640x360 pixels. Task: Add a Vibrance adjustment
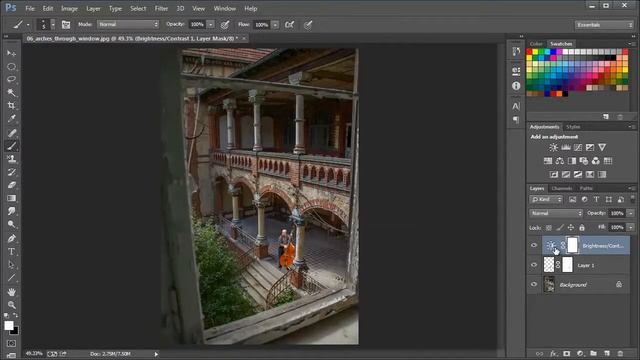602,147
